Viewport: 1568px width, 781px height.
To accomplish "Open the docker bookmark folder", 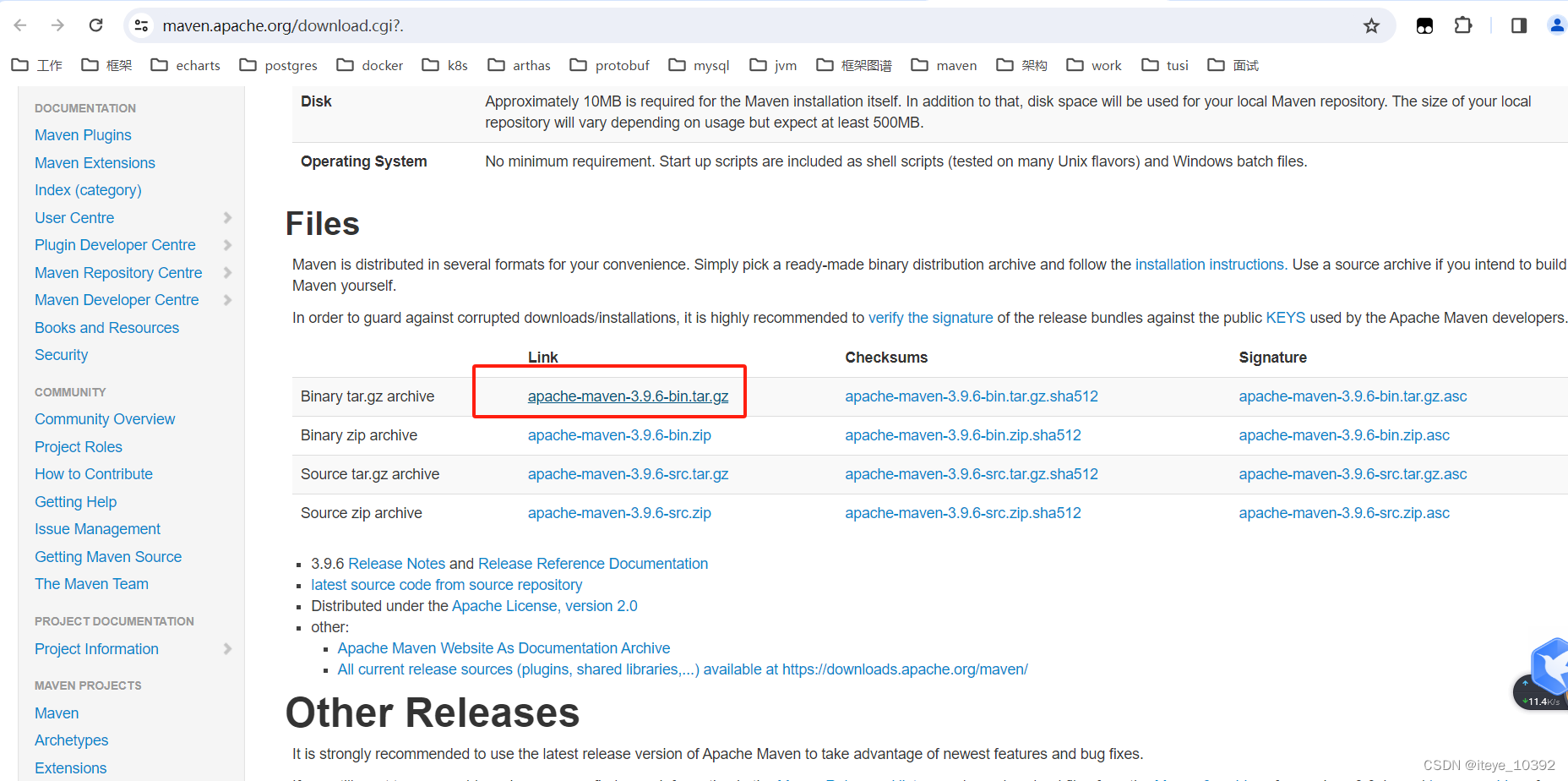I will click(369, 65).
